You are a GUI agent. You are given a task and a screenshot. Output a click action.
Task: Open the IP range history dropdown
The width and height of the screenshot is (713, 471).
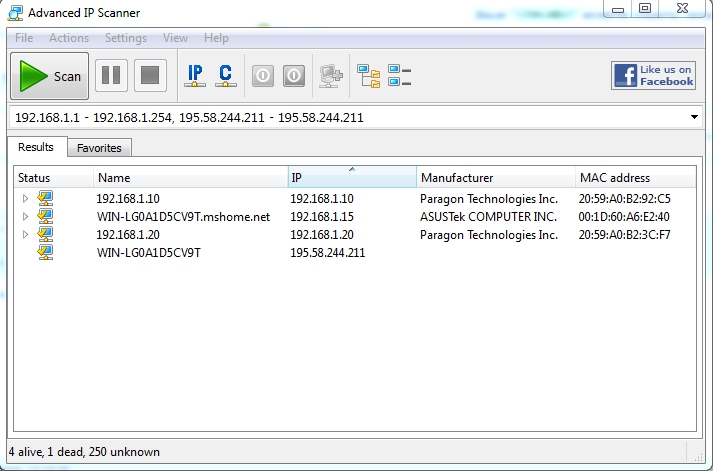tap(694, 117)
